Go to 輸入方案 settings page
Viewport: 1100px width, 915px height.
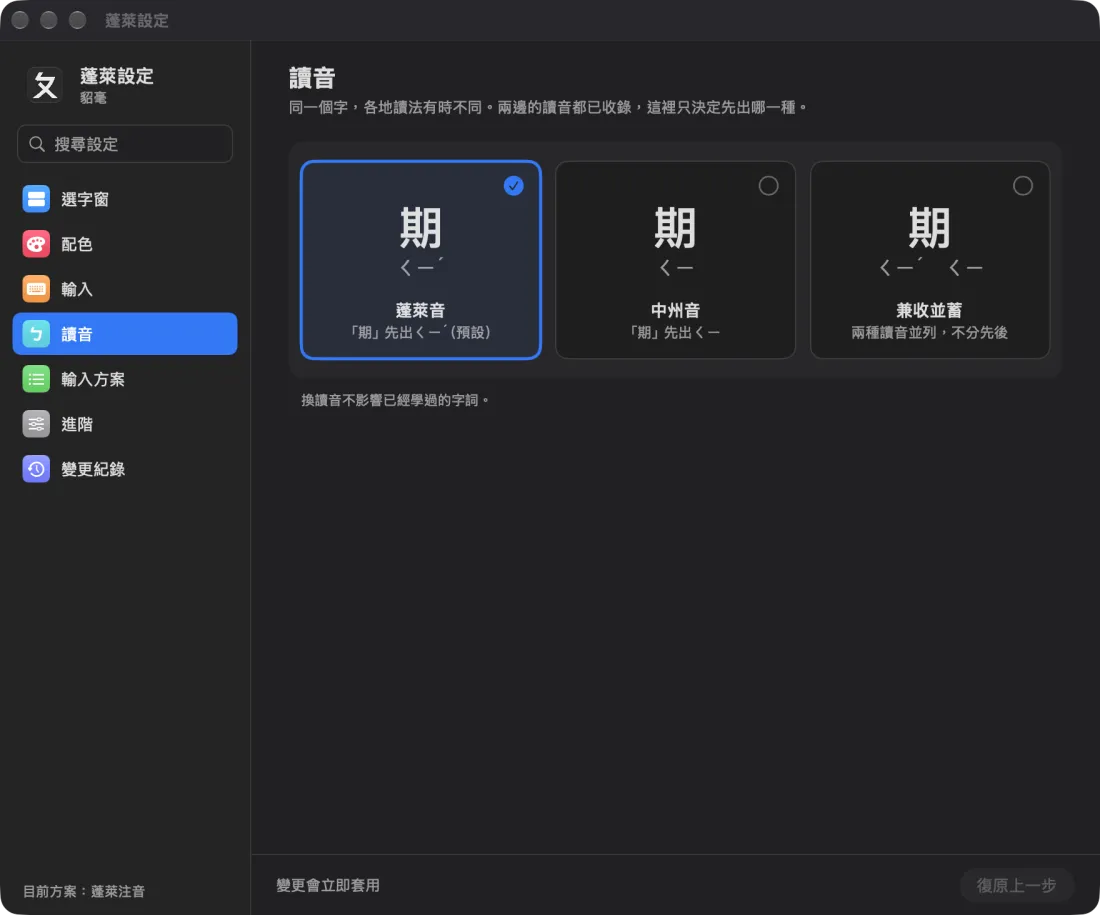tap(125, 379)
